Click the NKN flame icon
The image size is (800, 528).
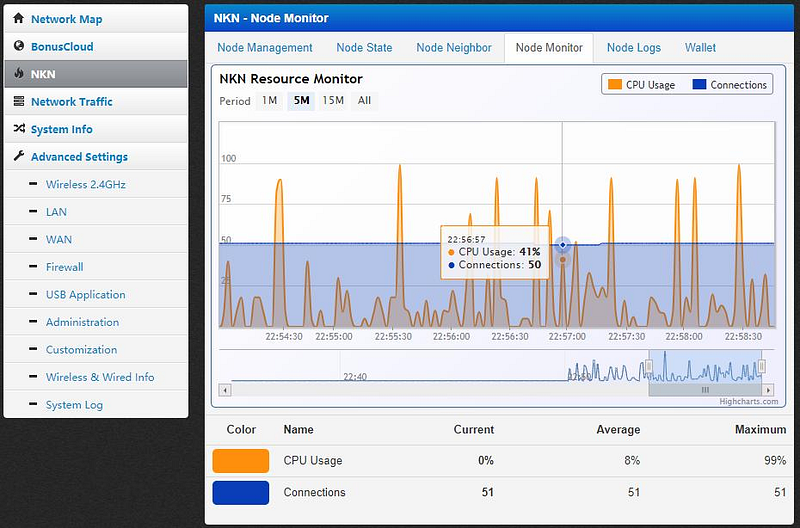(19, 73)
